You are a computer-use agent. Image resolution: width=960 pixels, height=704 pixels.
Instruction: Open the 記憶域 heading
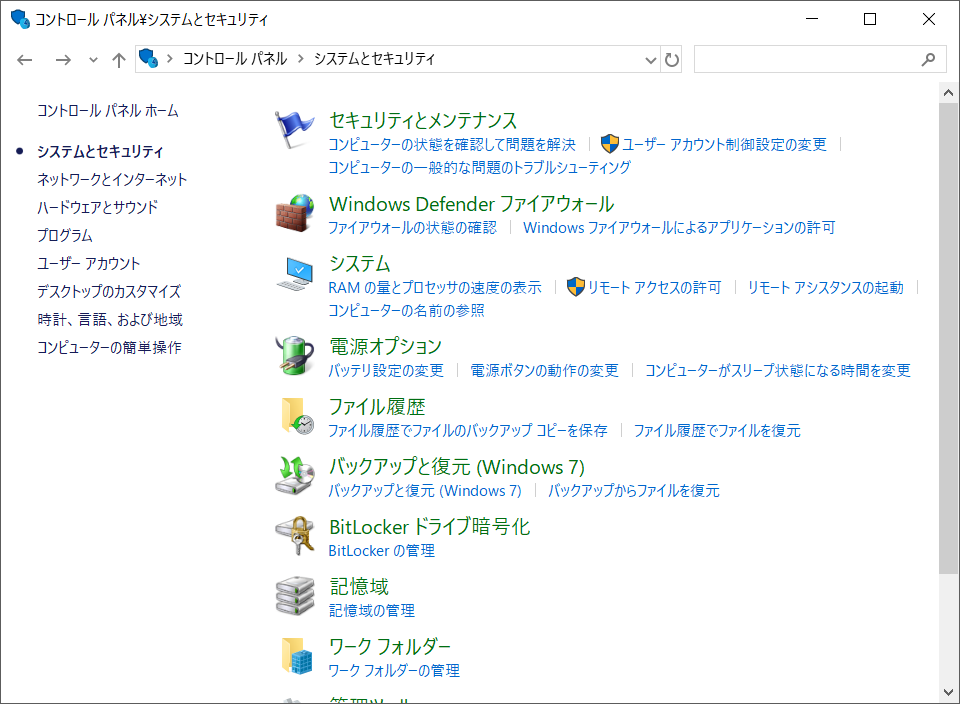click(359, 586)
